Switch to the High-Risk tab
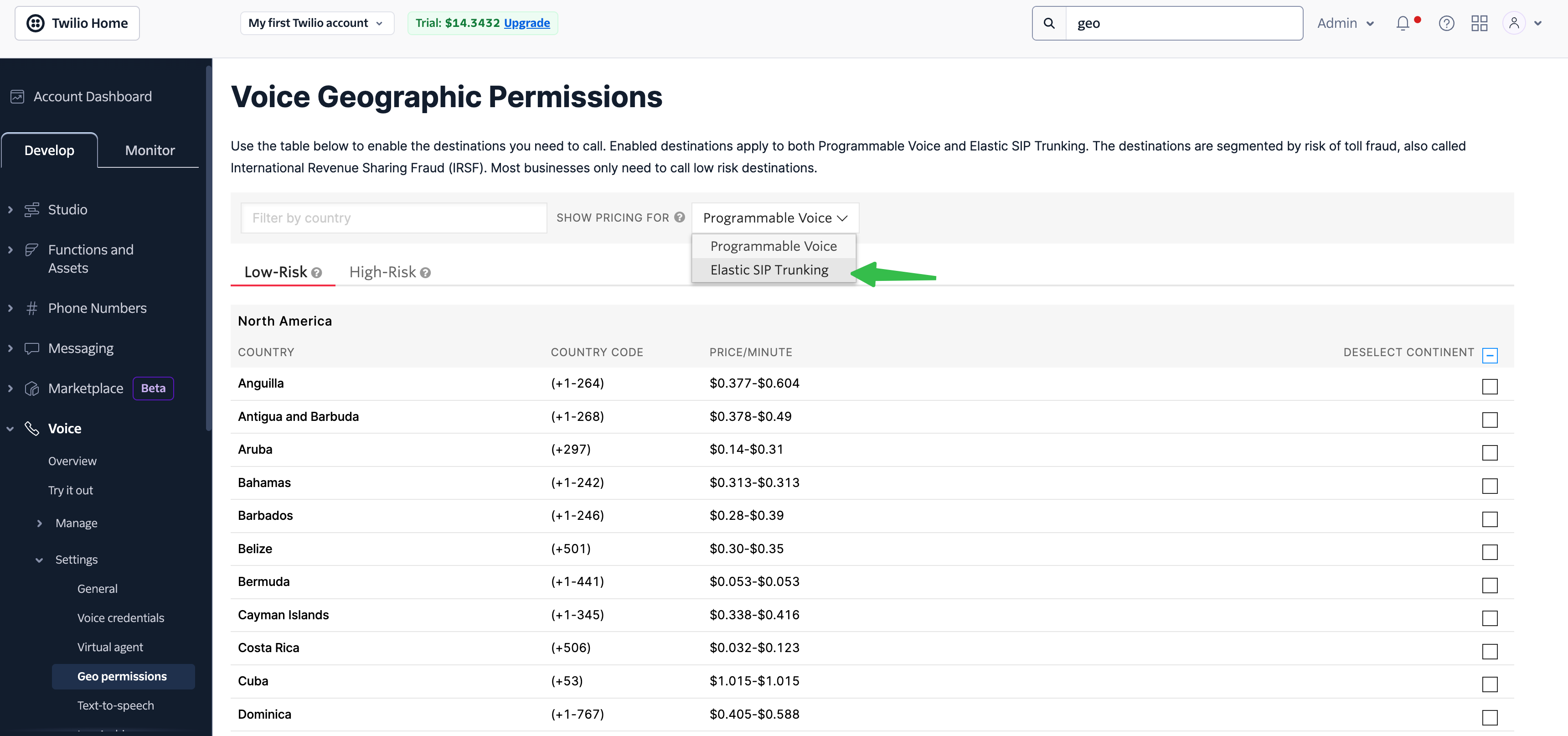The width and height of the screenshot is (1568, 736). click(x=383, y=271)
